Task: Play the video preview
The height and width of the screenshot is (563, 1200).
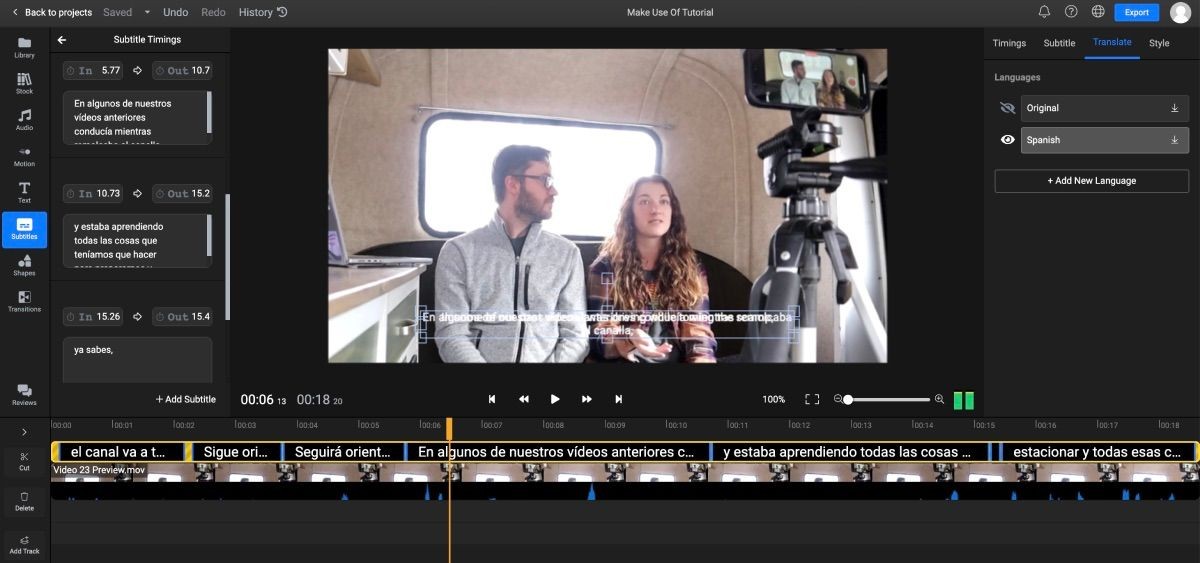Action: [x=555, y=399]
